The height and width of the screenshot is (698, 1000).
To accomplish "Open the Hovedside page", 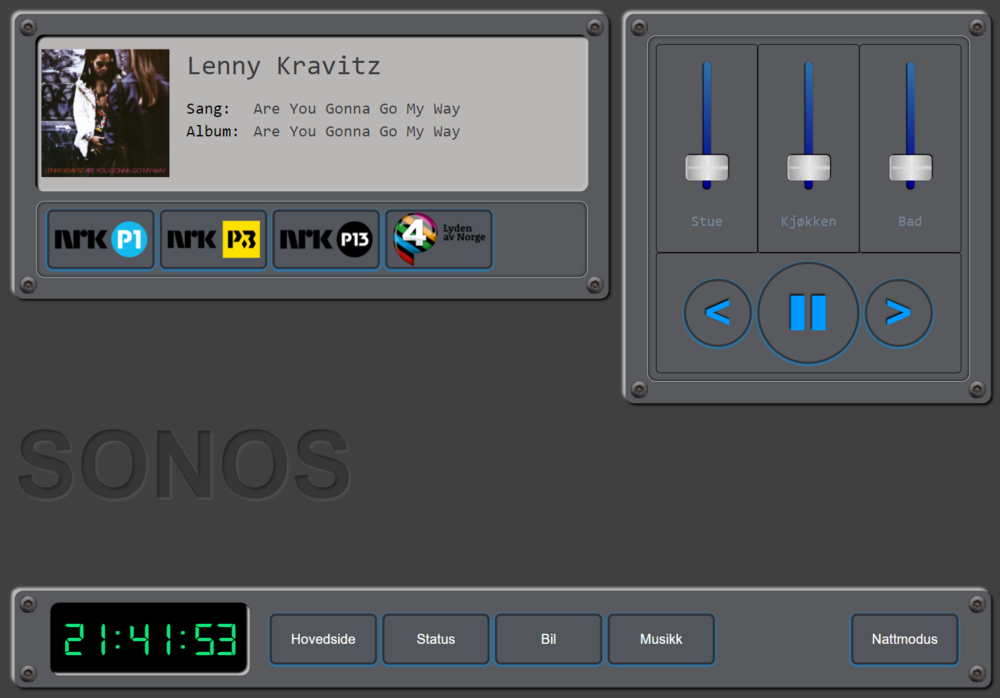I will coord(323,639).
